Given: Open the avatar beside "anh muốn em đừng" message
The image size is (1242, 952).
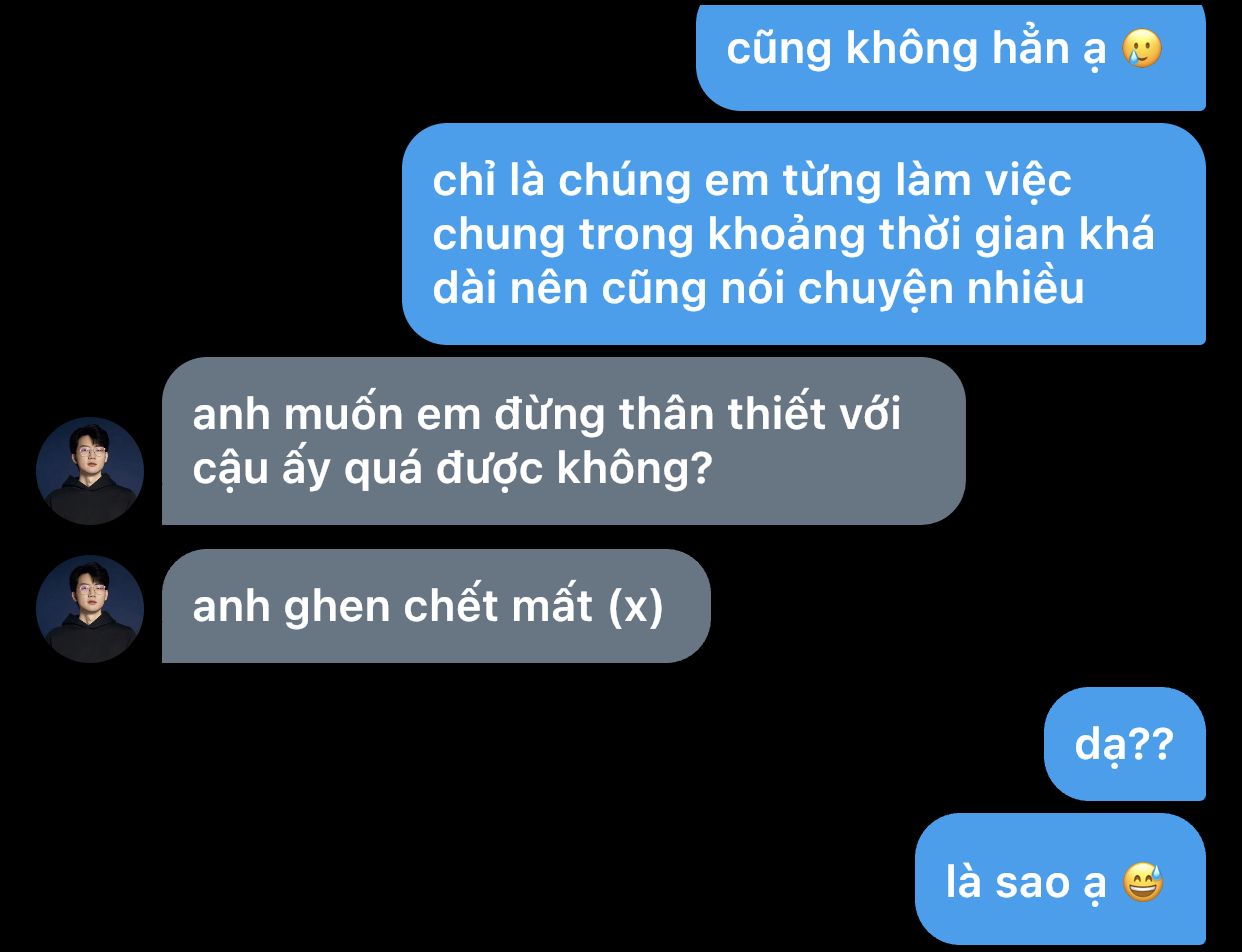Looking at the screenshot, I should [90, 471].
